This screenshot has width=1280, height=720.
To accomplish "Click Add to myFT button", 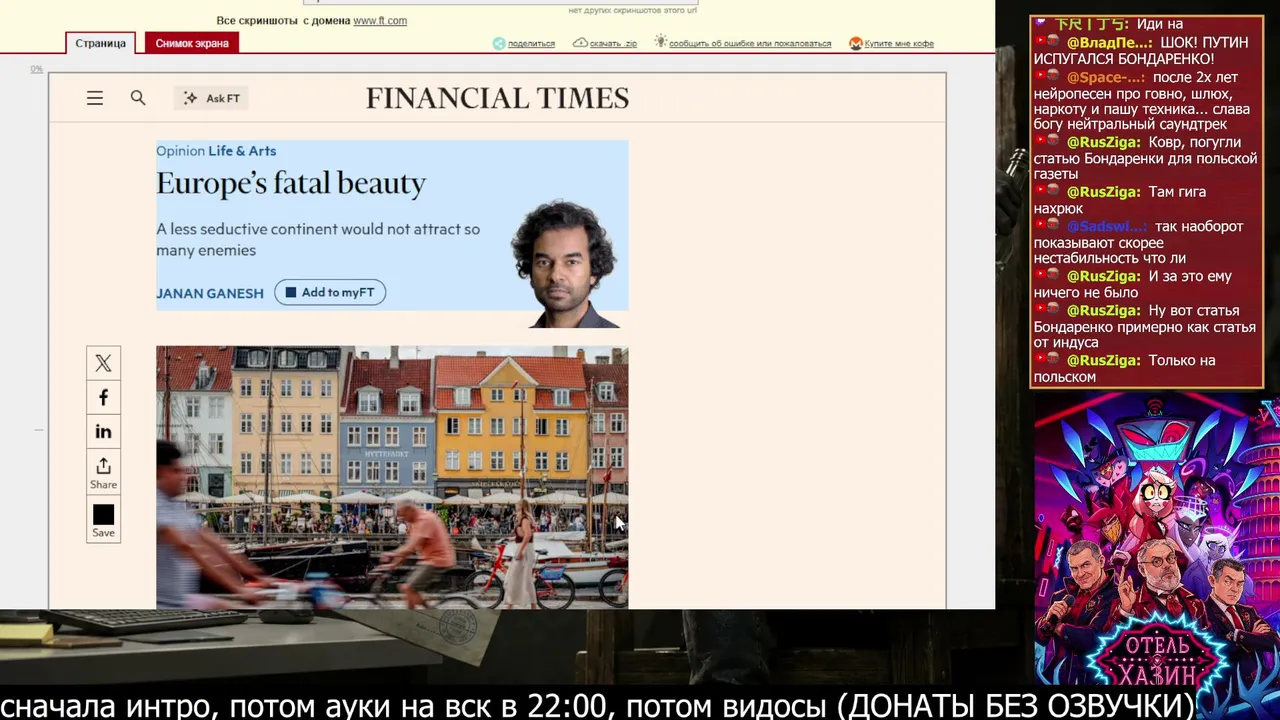I will (330, 292).
